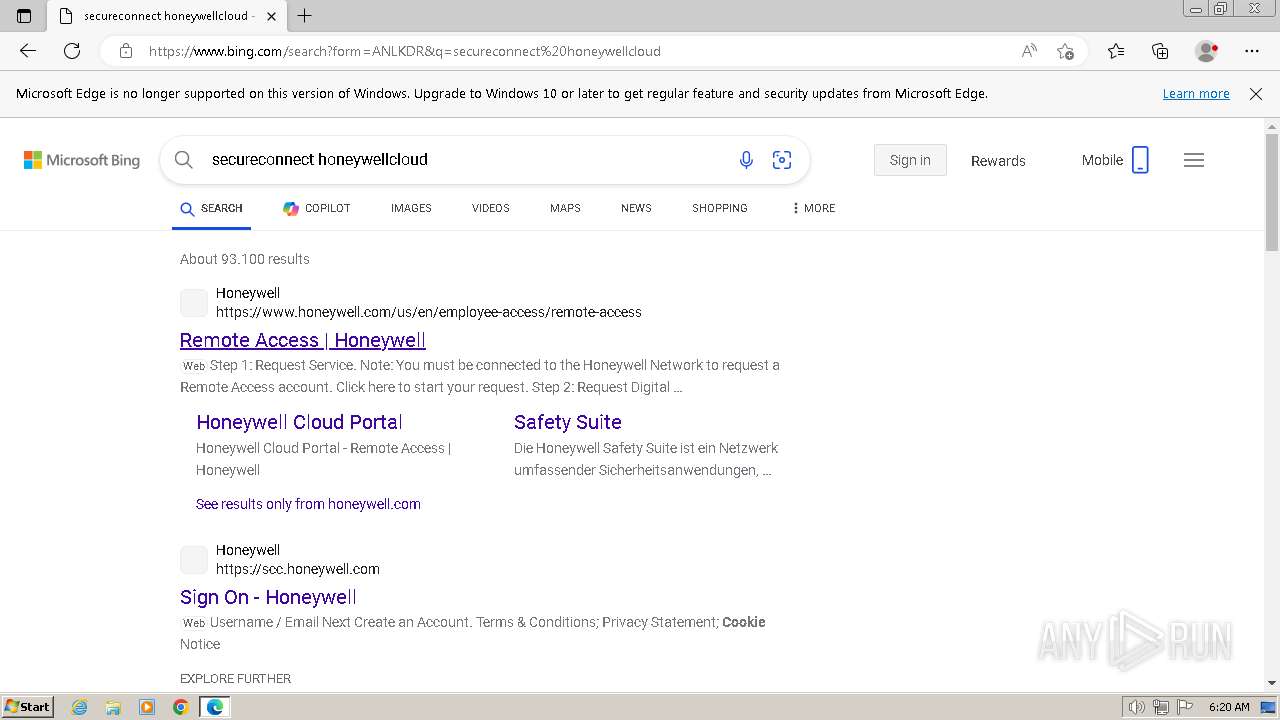Viewport: 1280px width, 720px height.
Task: Click the network tray icon
Action: tap(1161, 707)
